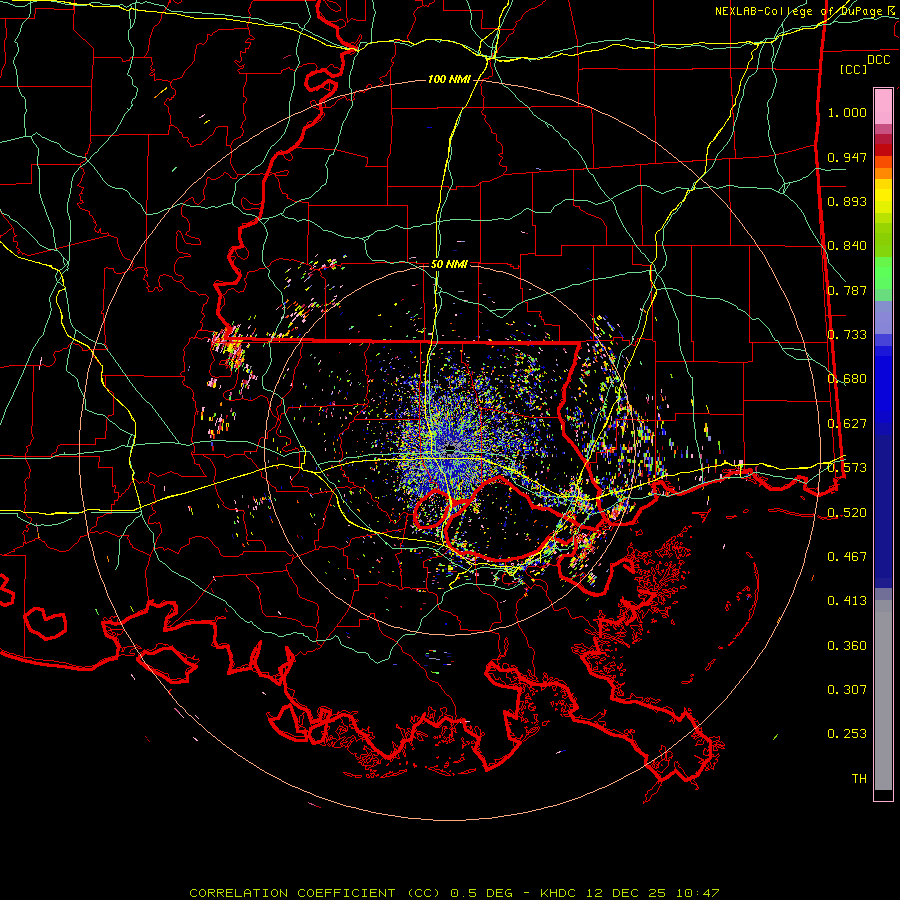Select the 0.947 scale value
Screen dimensions: 900x900
point(847,157)
